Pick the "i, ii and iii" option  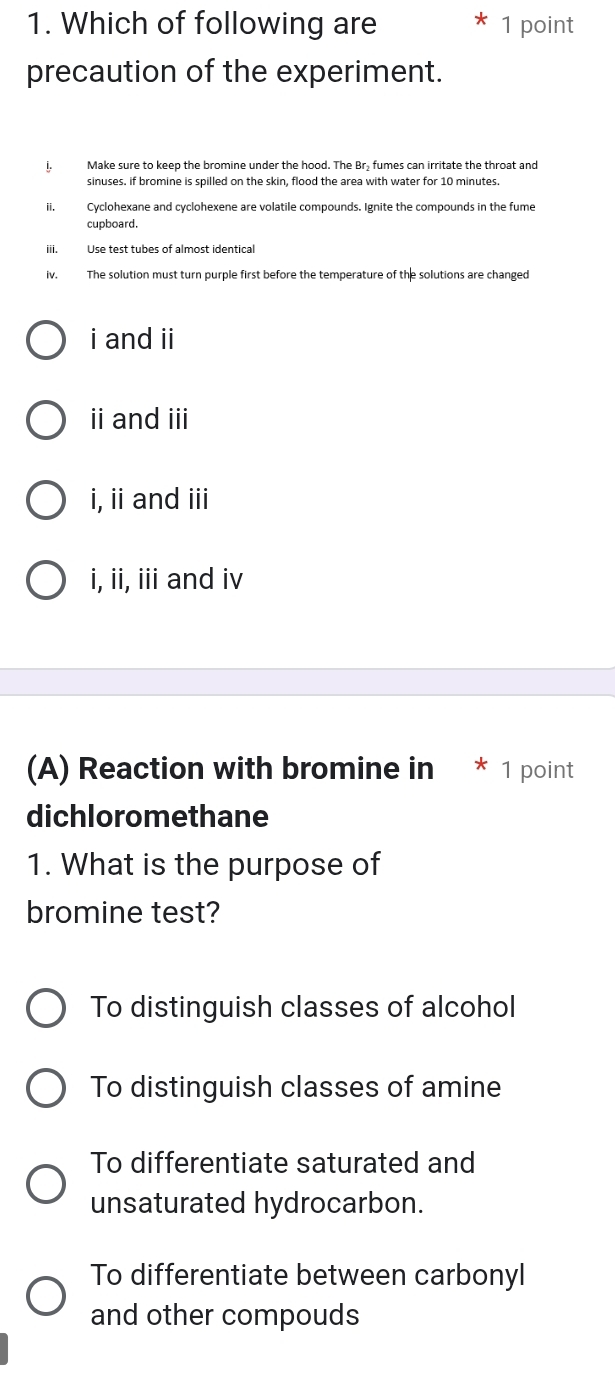click(x=46, y=499)
